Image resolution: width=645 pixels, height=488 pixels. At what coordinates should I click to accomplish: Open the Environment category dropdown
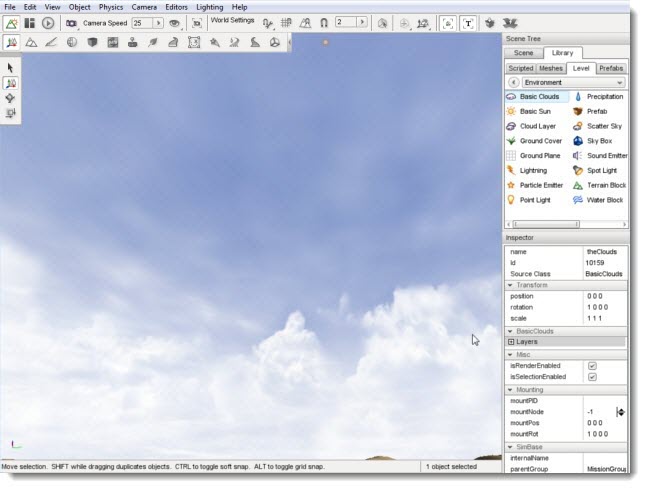click(x=573, y=82)
